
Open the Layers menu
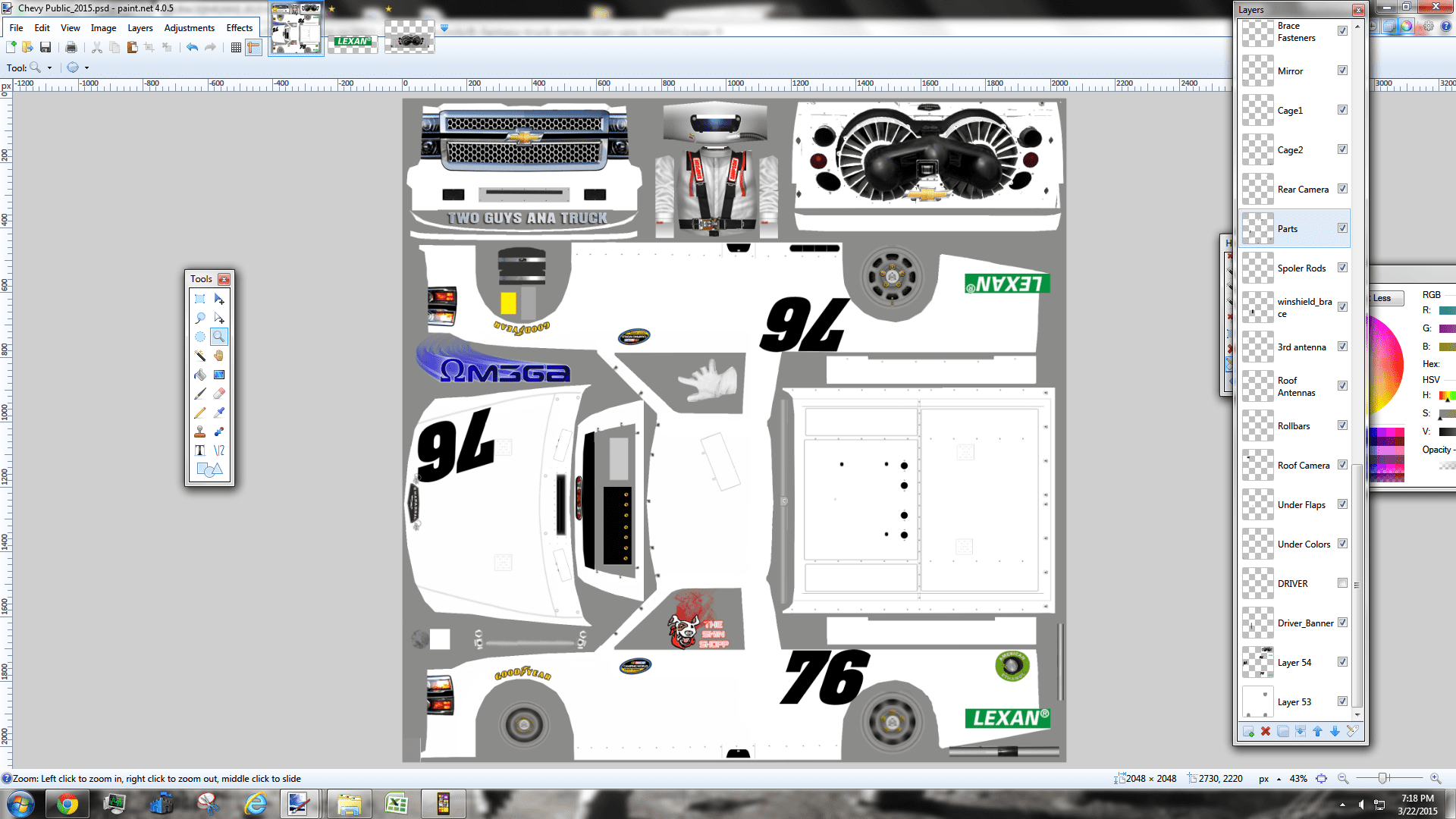(140, 28)
